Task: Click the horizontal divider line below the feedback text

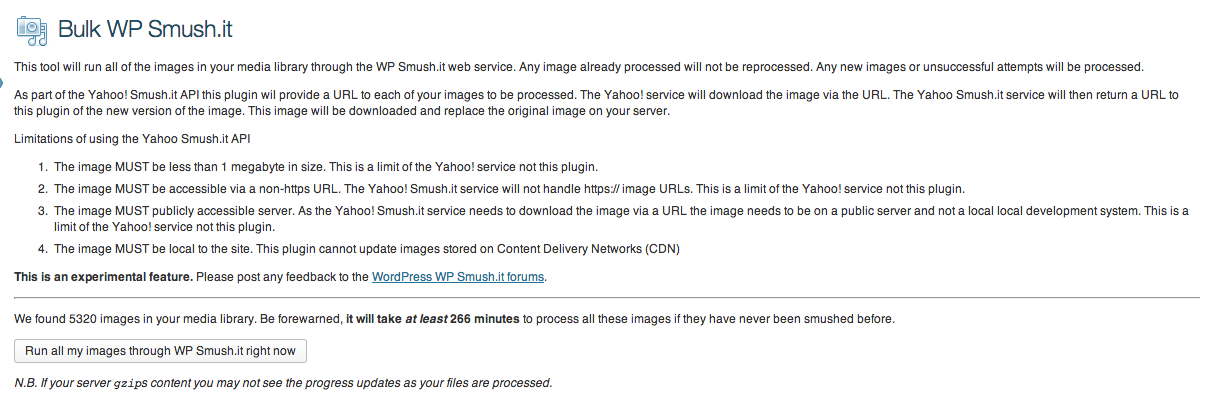Action: pos(606,297)
